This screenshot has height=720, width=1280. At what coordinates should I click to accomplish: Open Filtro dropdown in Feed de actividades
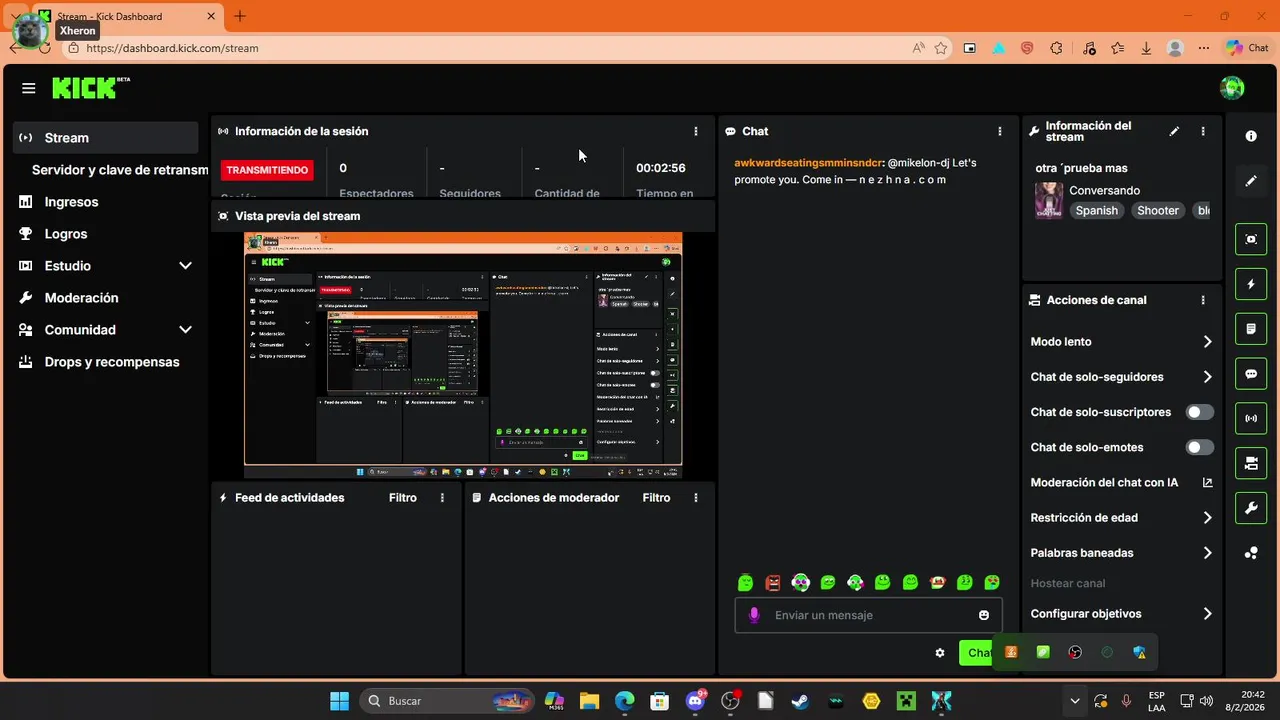coord(403,498)
